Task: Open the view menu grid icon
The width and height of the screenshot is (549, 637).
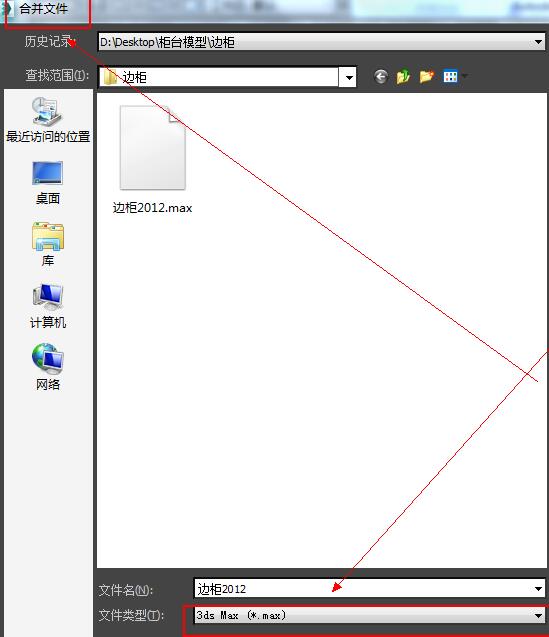Action: click(450, 76)
